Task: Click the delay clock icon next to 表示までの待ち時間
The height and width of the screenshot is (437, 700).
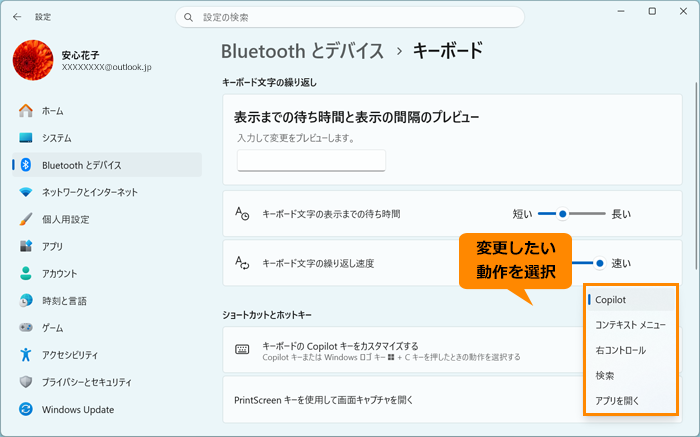Action: point(242,214)
